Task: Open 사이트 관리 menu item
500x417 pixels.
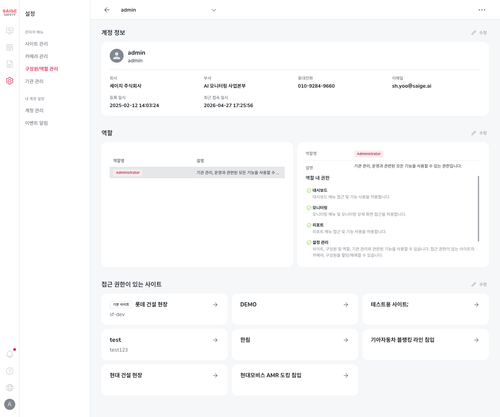Action: coord(36,44)
